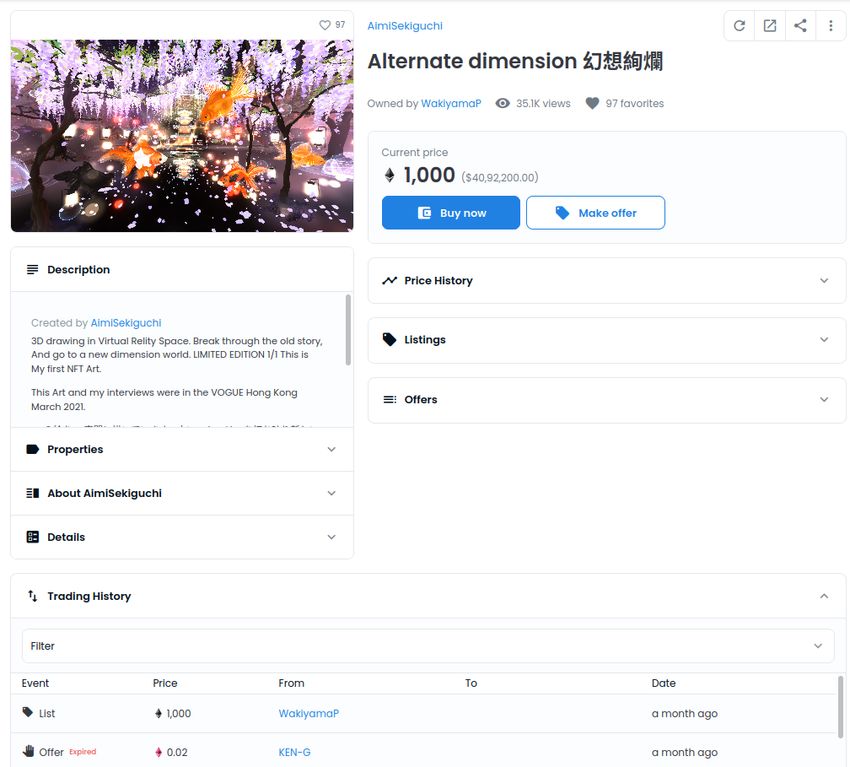Click the share icon
This screenshot has height=767, width=850.
(x=800, y=25)
